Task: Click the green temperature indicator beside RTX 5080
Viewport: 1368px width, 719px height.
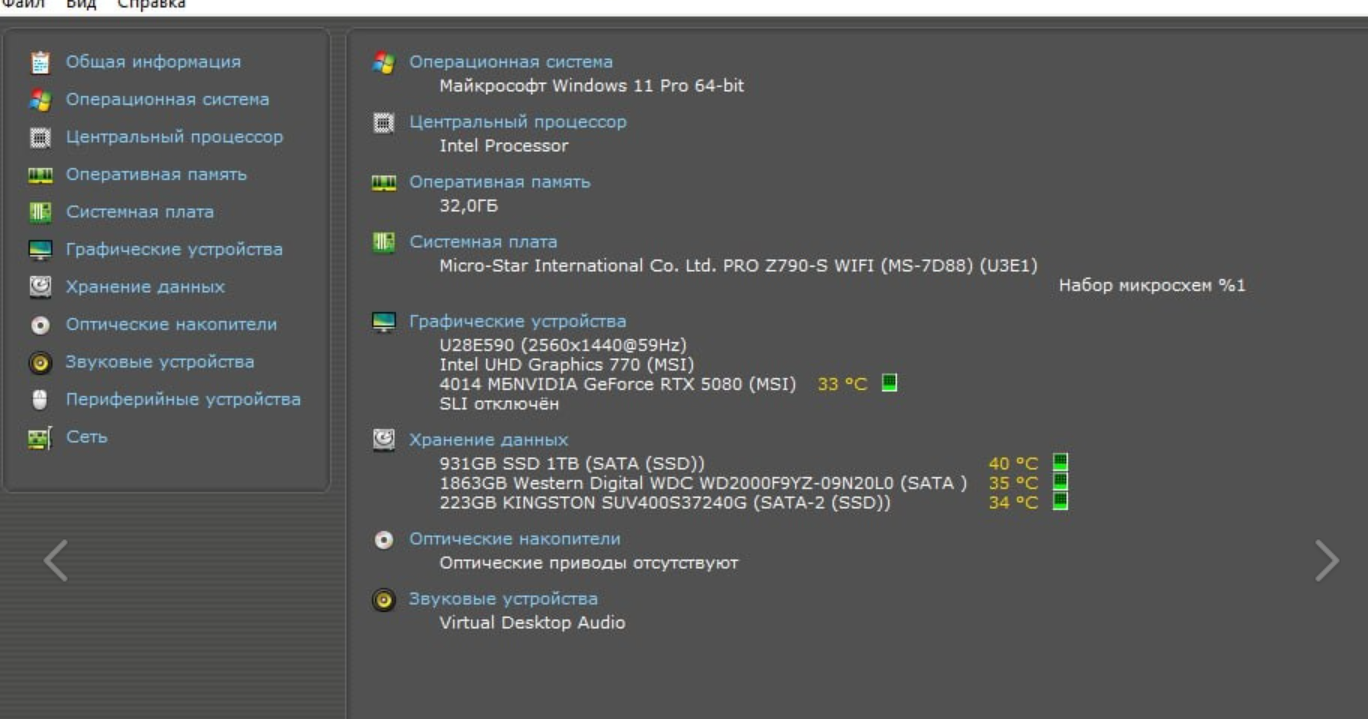Action: [889, 382]
